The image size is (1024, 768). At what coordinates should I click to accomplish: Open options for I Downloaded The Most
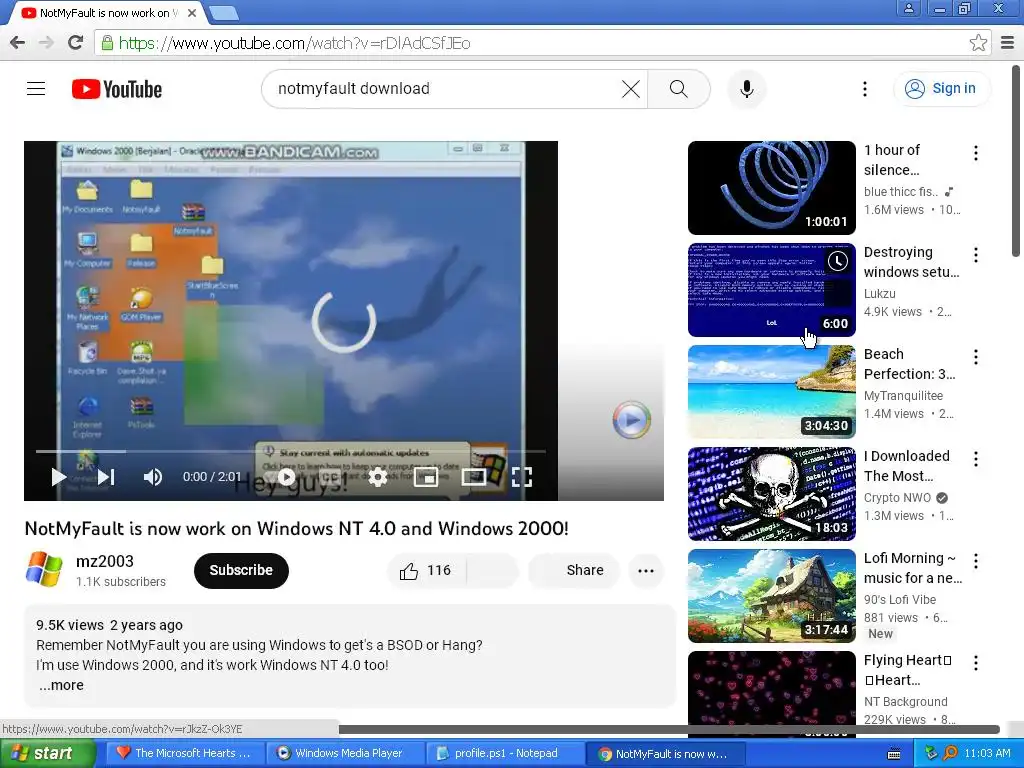(x=976, y=459)
